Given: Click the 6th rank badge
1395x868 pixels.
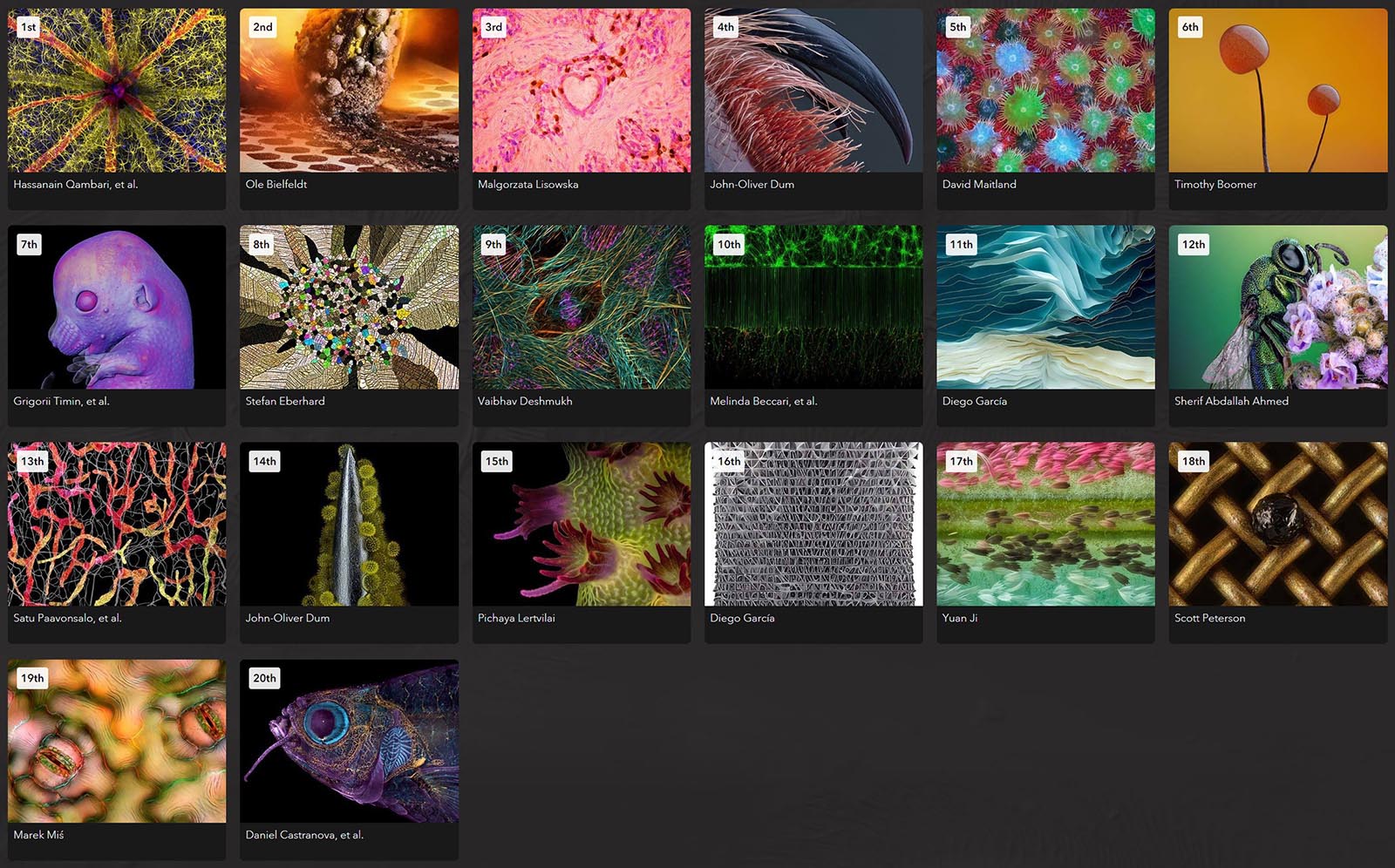Looking at the screenshot, I should click(x=1190, y=27).
